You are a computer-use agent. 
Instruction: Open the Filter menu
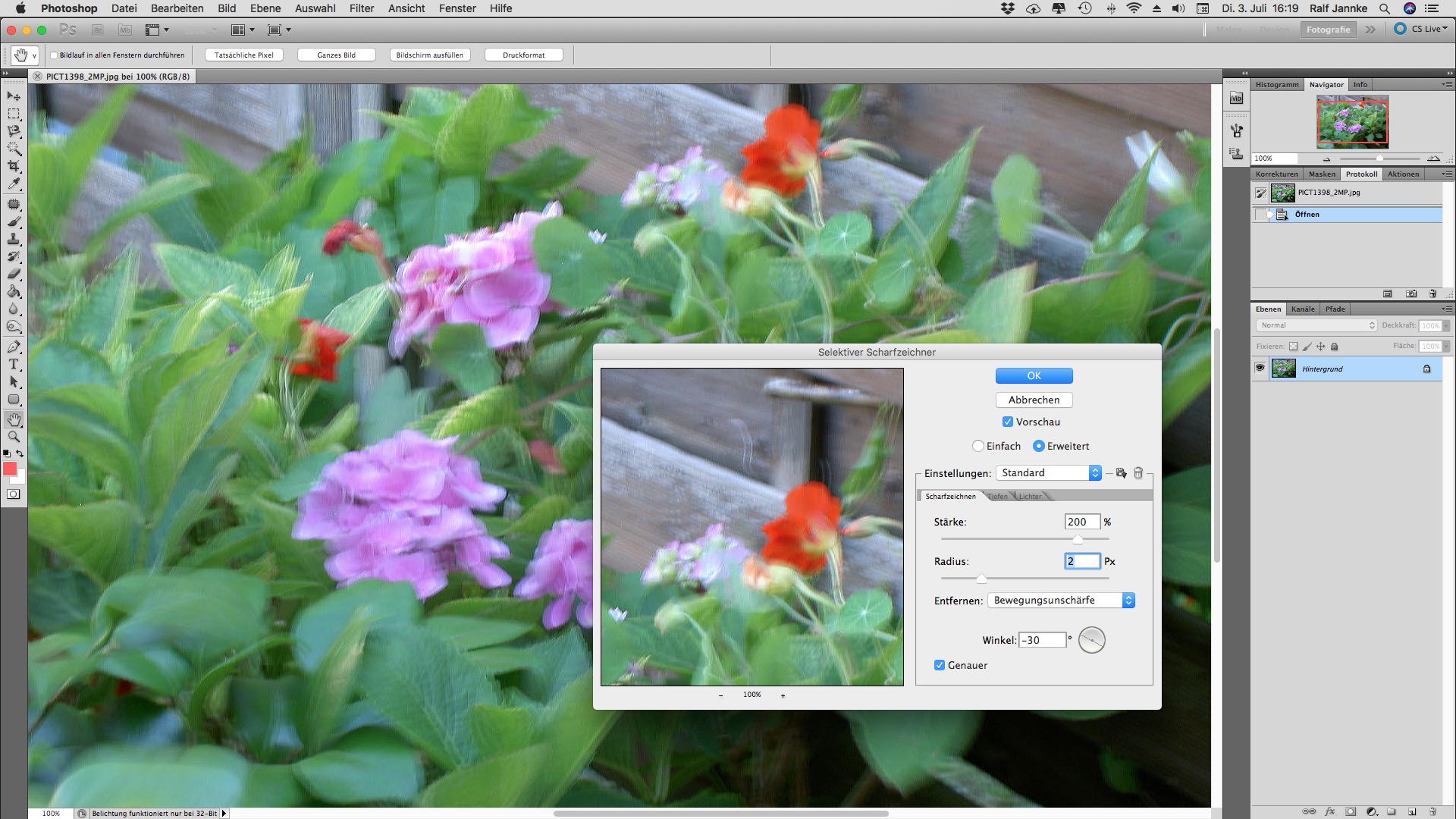pos(362,8)
